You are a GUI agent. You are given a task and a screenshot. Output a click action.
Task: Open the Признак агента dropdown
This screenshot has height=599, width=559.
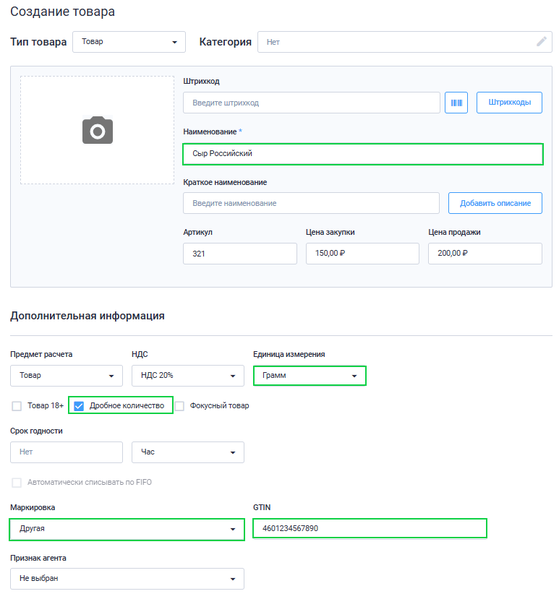(x=127, y=579)
